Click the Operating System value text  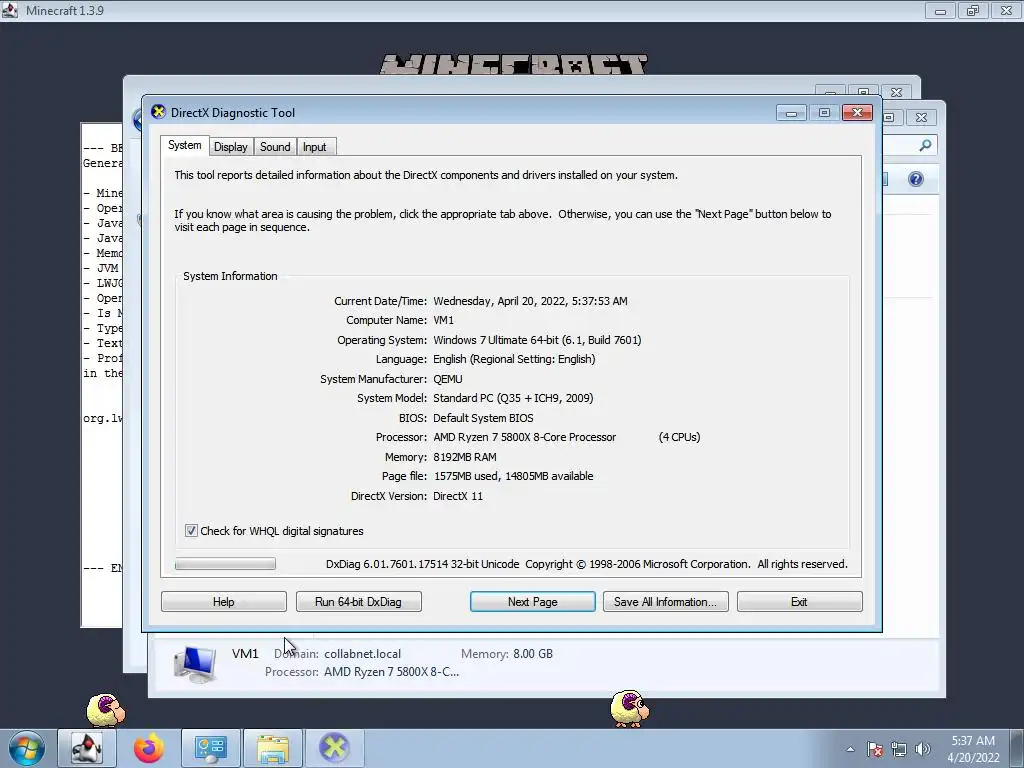point(537,340)
